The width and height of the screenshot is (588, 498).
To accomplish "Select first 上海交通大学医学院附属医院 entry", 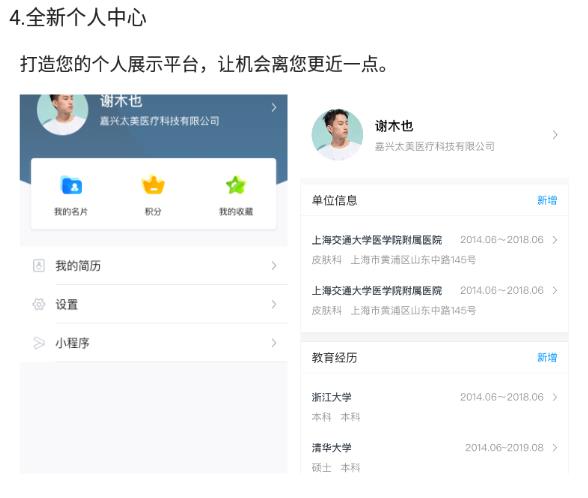I will 435,249.
